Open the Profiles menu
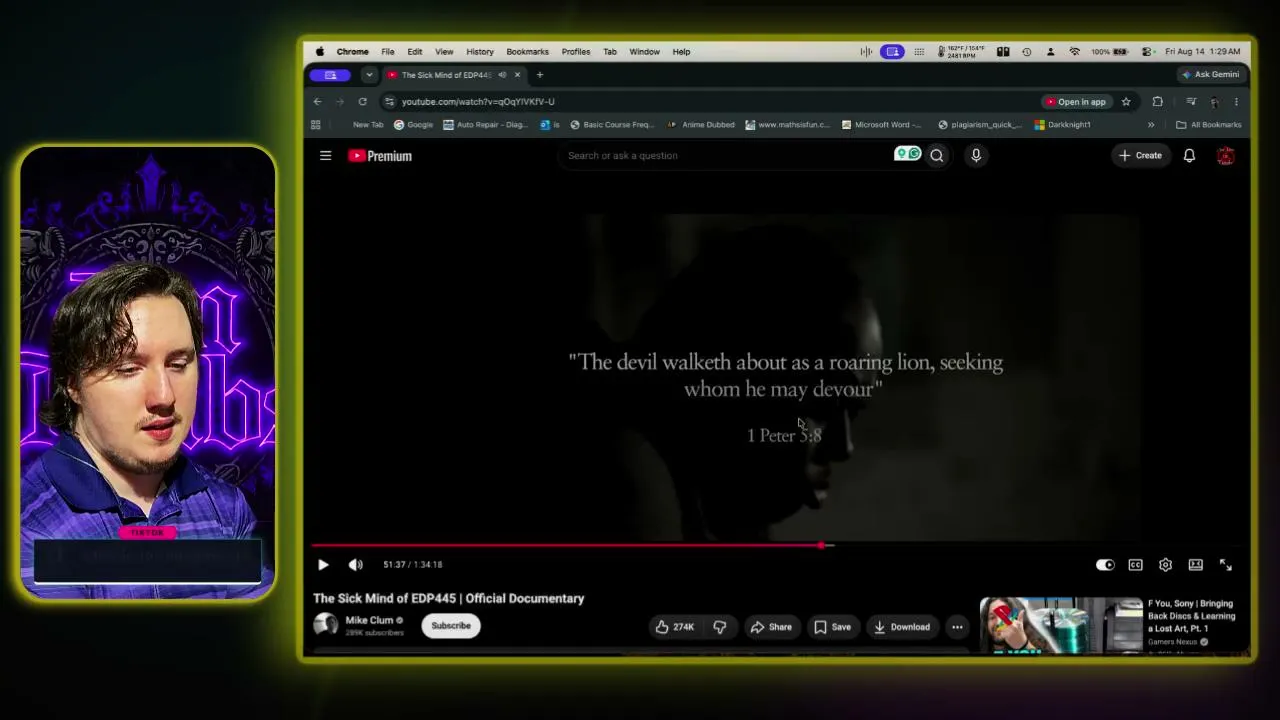1280x720 pixels. (576, 52)
